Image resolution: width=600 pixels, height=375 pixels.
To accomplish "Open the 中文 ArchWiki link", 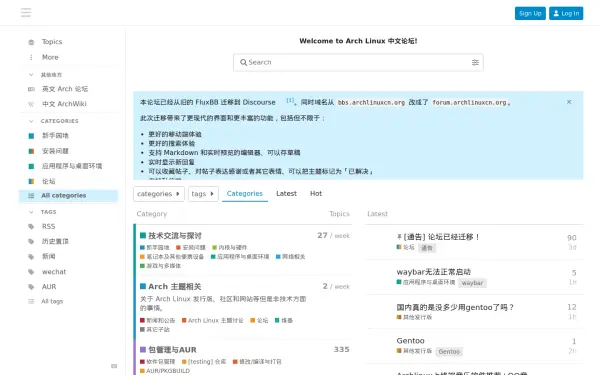I will click(64, 104).
